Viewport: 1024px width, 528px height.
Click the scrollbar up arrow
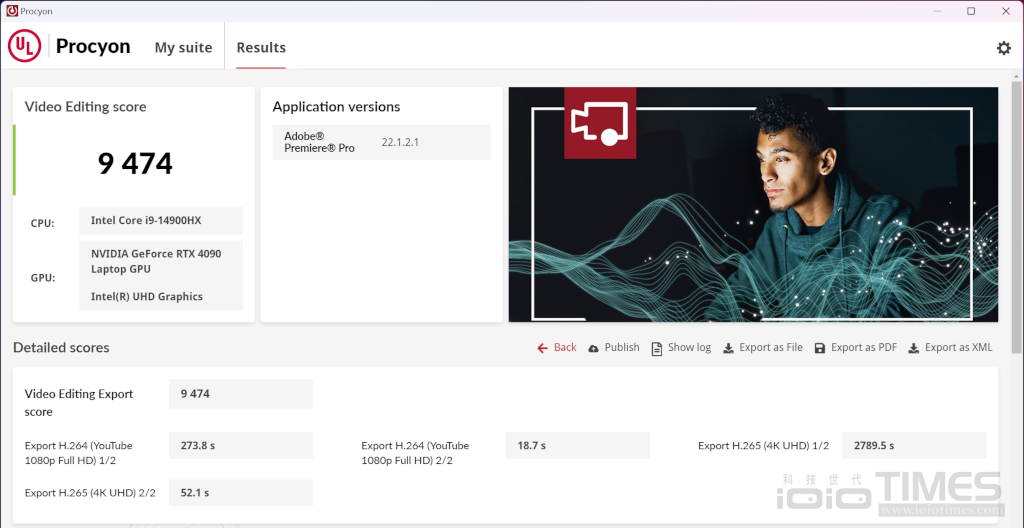click(1016, 74)
